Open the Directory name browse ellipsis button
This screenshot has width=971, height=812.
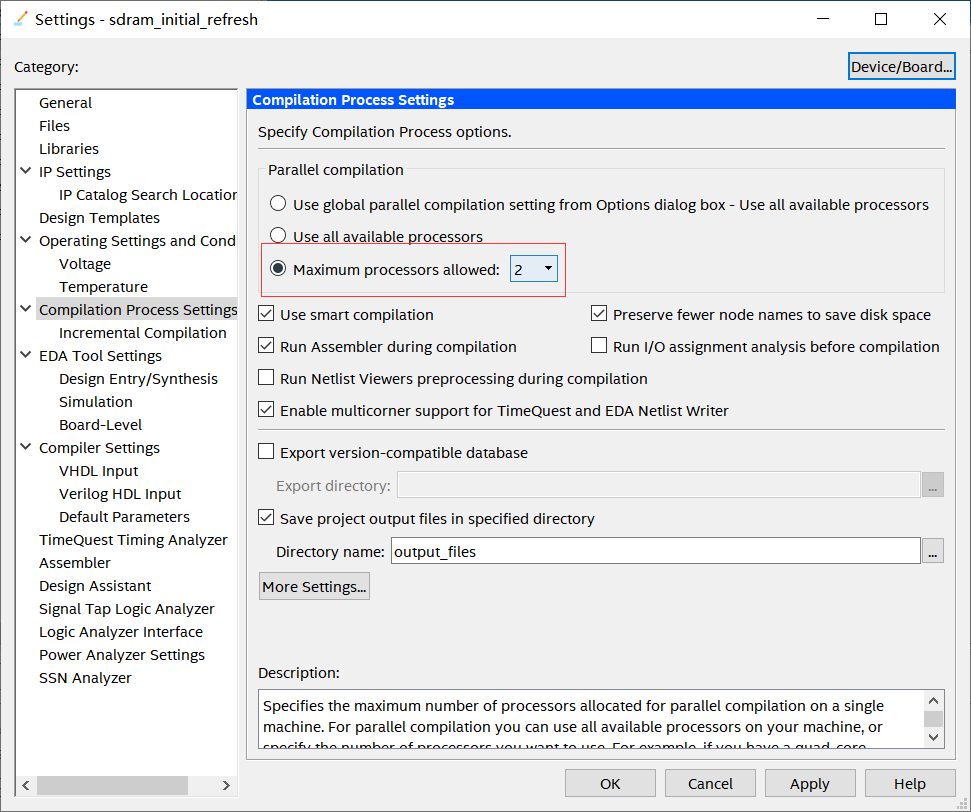(932, 550)
